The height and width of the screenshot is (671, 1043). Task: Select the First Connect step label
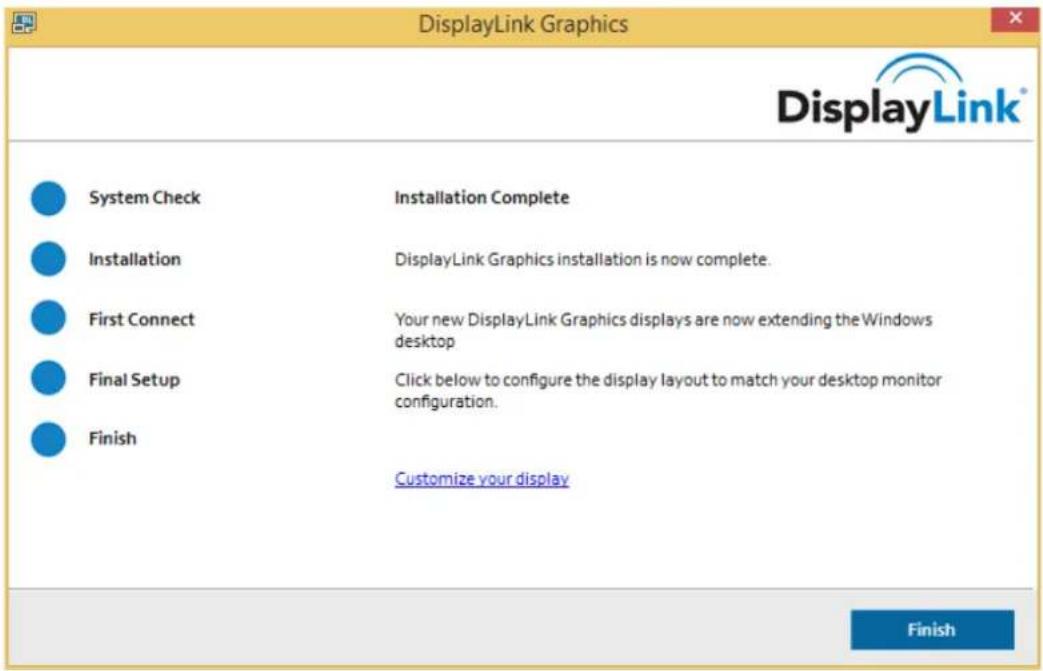142,319
